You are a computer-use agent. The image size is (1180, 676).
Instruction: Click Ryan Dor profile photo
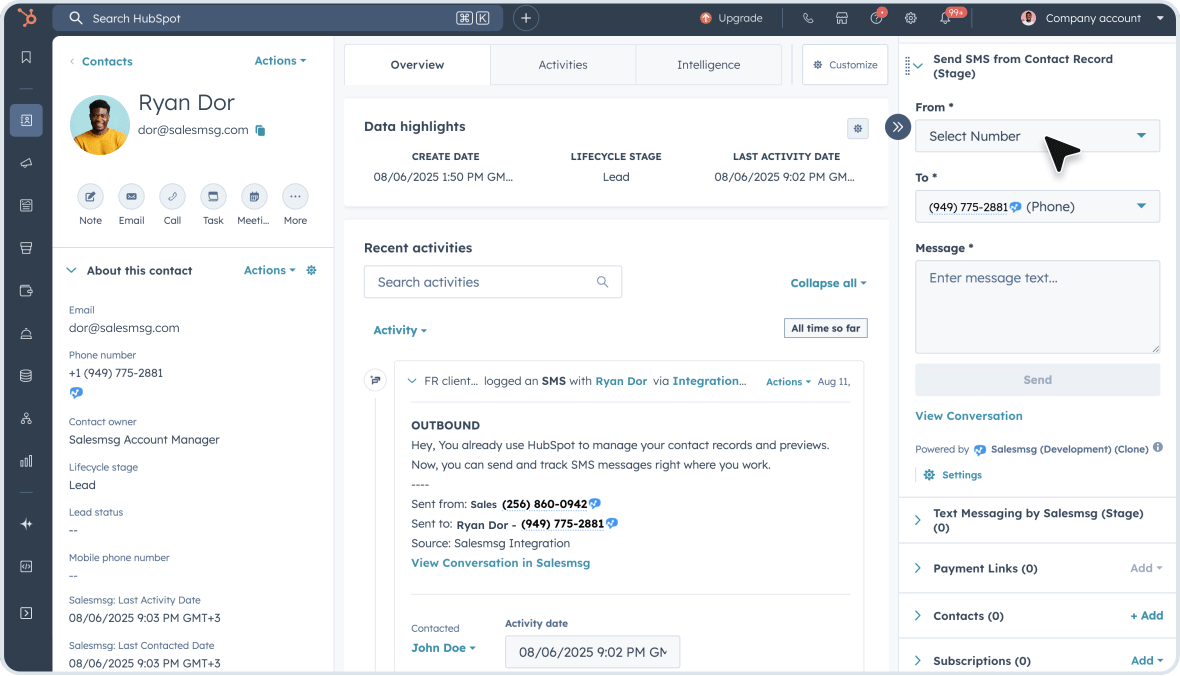[99, 125]
